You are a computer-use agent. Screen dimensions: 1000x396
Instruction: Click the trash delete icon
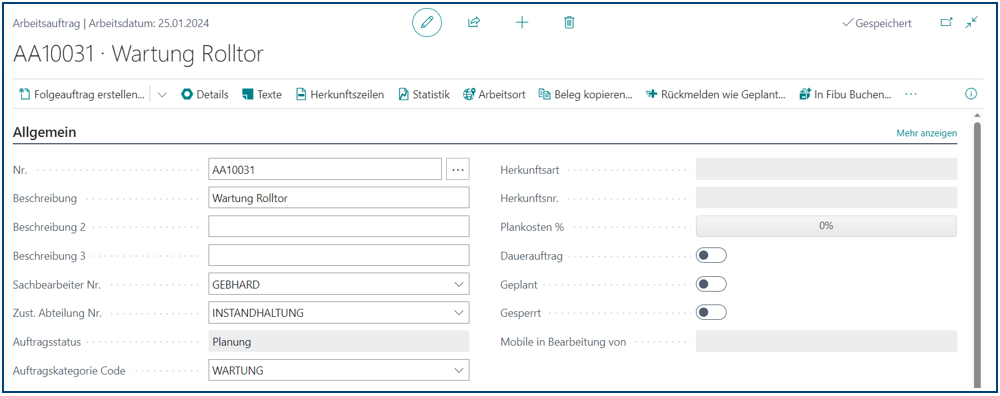pos(570,23)
